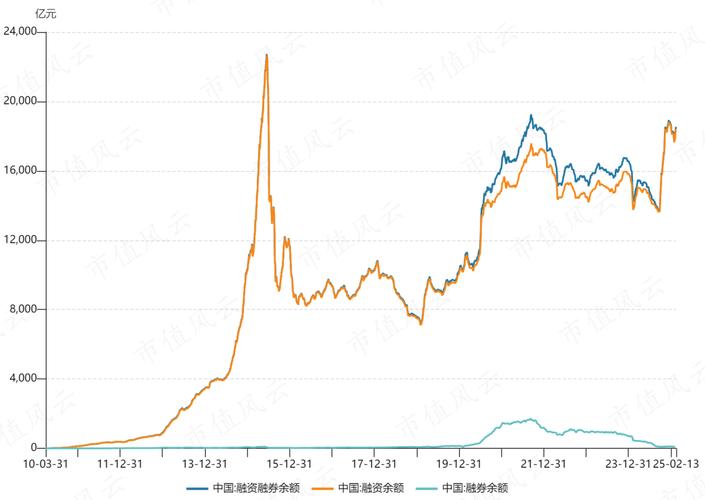This screenshot has width=705, height=500.
Task: Click the 10-03-31 x-axis date label
Action: (x=46, y=463)
